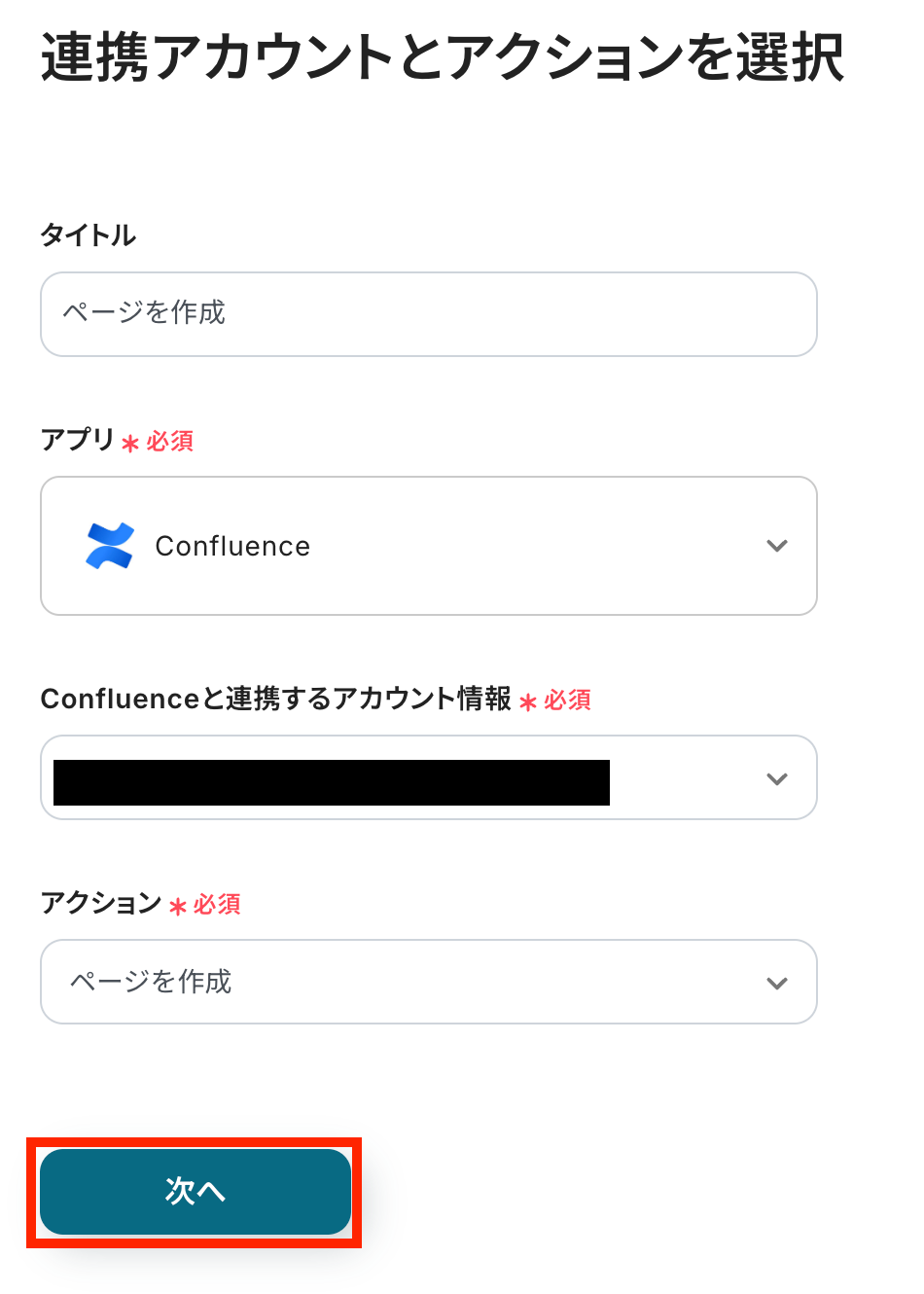Click ページを作成 in the action selector
Screen dimensions: 924x1294
(151, 982)
